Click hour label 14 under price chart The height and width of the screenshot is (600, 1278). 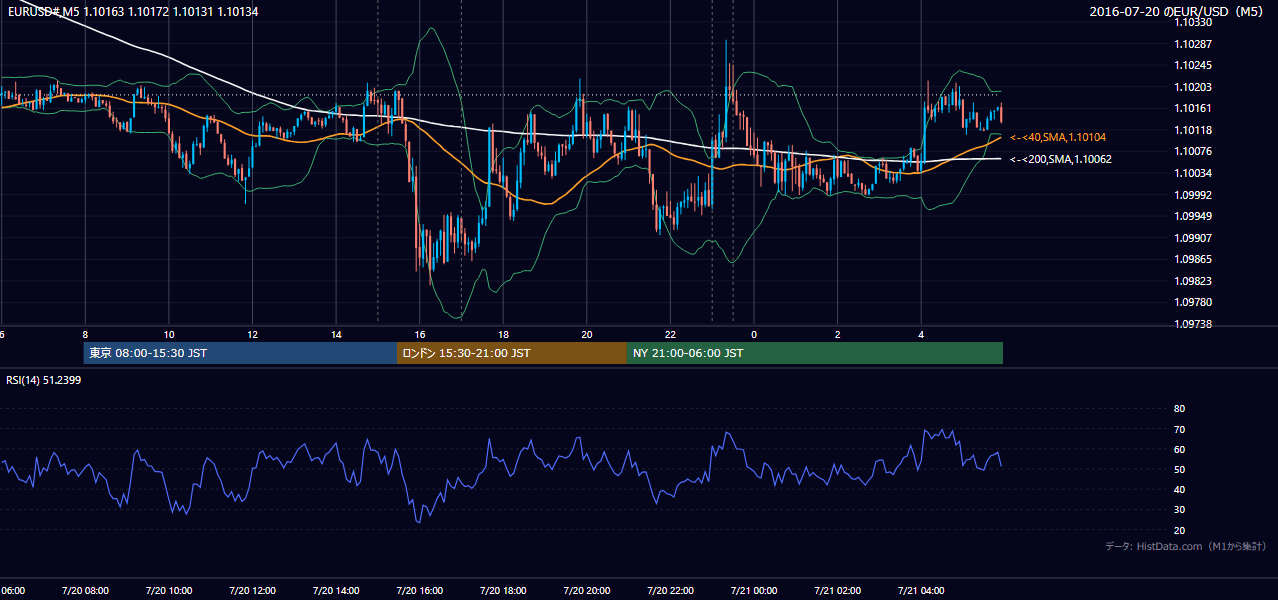point(336,335)
